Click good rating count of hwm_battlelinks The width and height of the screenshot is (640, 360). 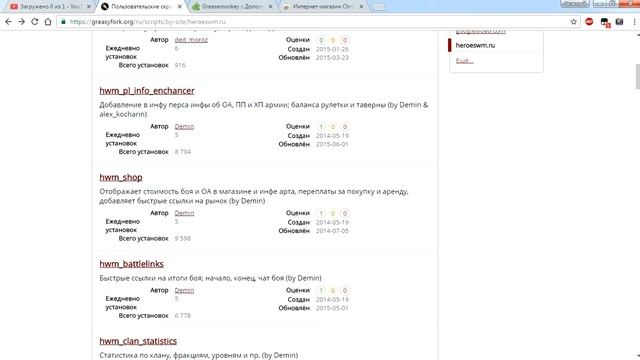tap(321, 290)
